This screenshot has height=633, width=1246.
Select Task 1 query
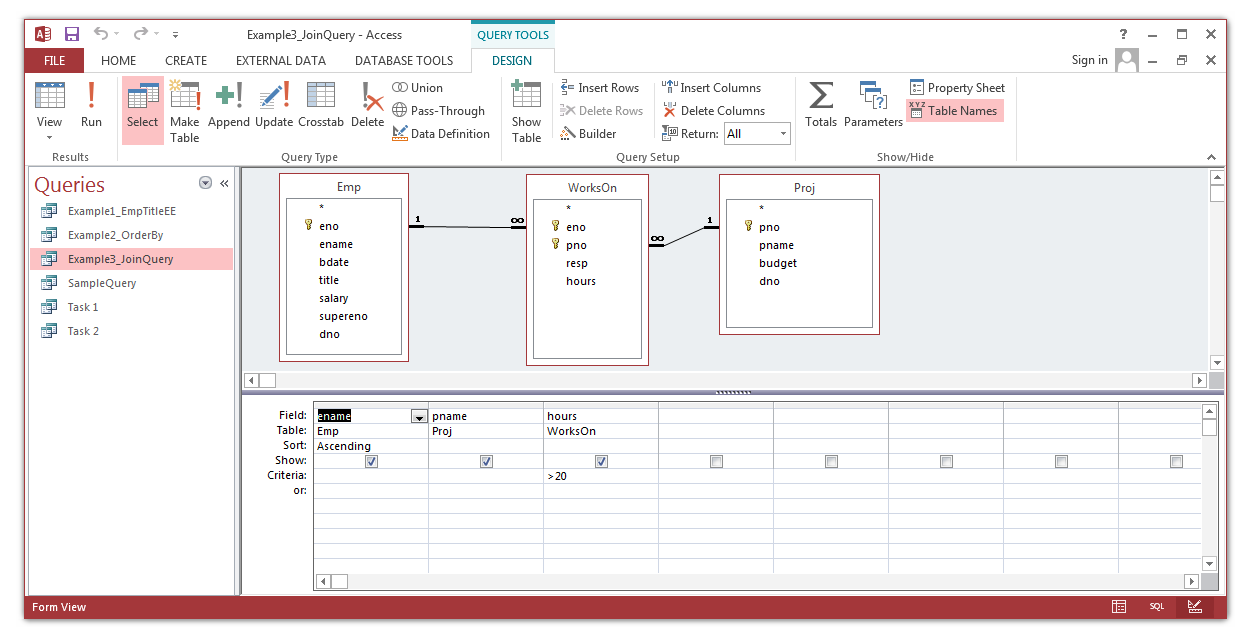(132, 307)
